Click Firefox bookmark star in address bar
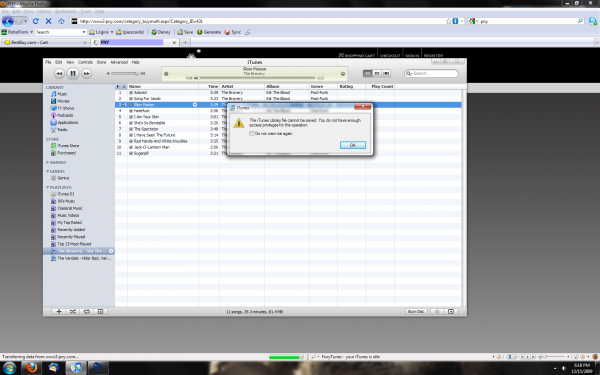 pos(449,21)
